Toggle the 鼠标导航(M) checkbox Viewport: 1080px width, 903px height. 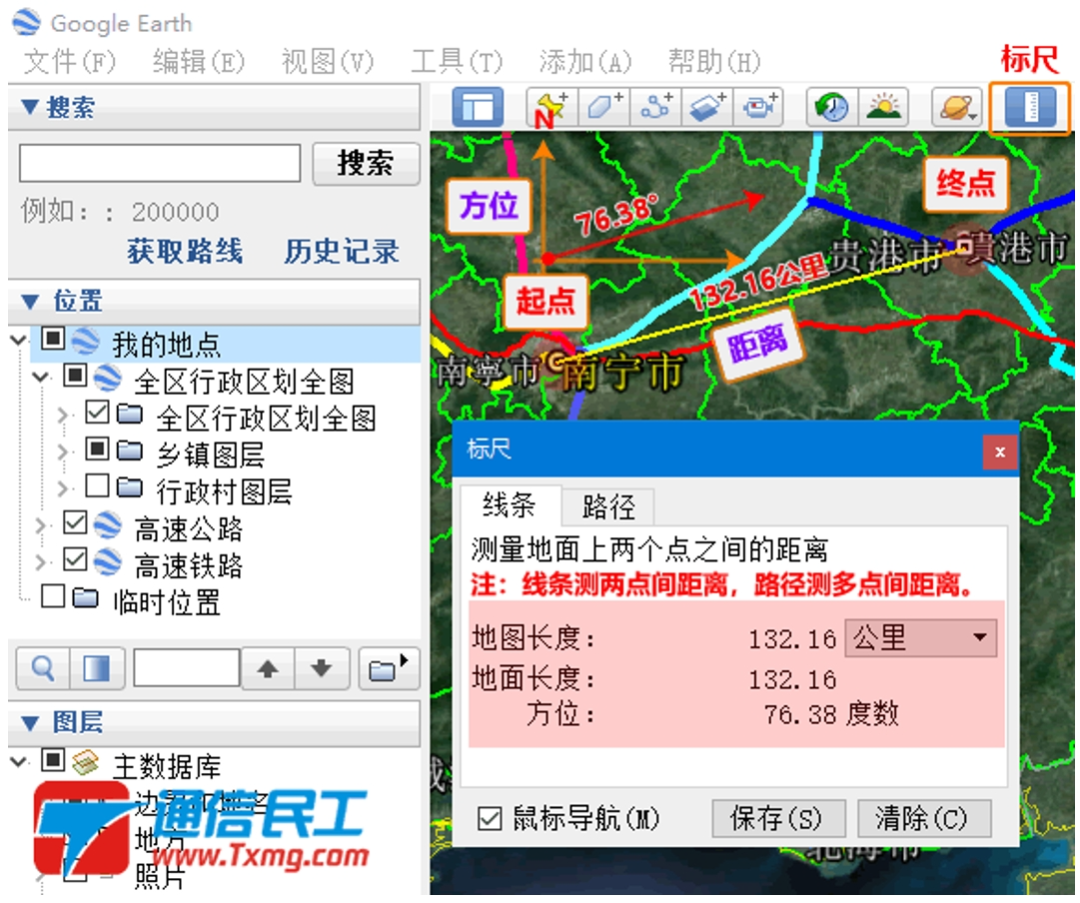(x=490, y=819)
